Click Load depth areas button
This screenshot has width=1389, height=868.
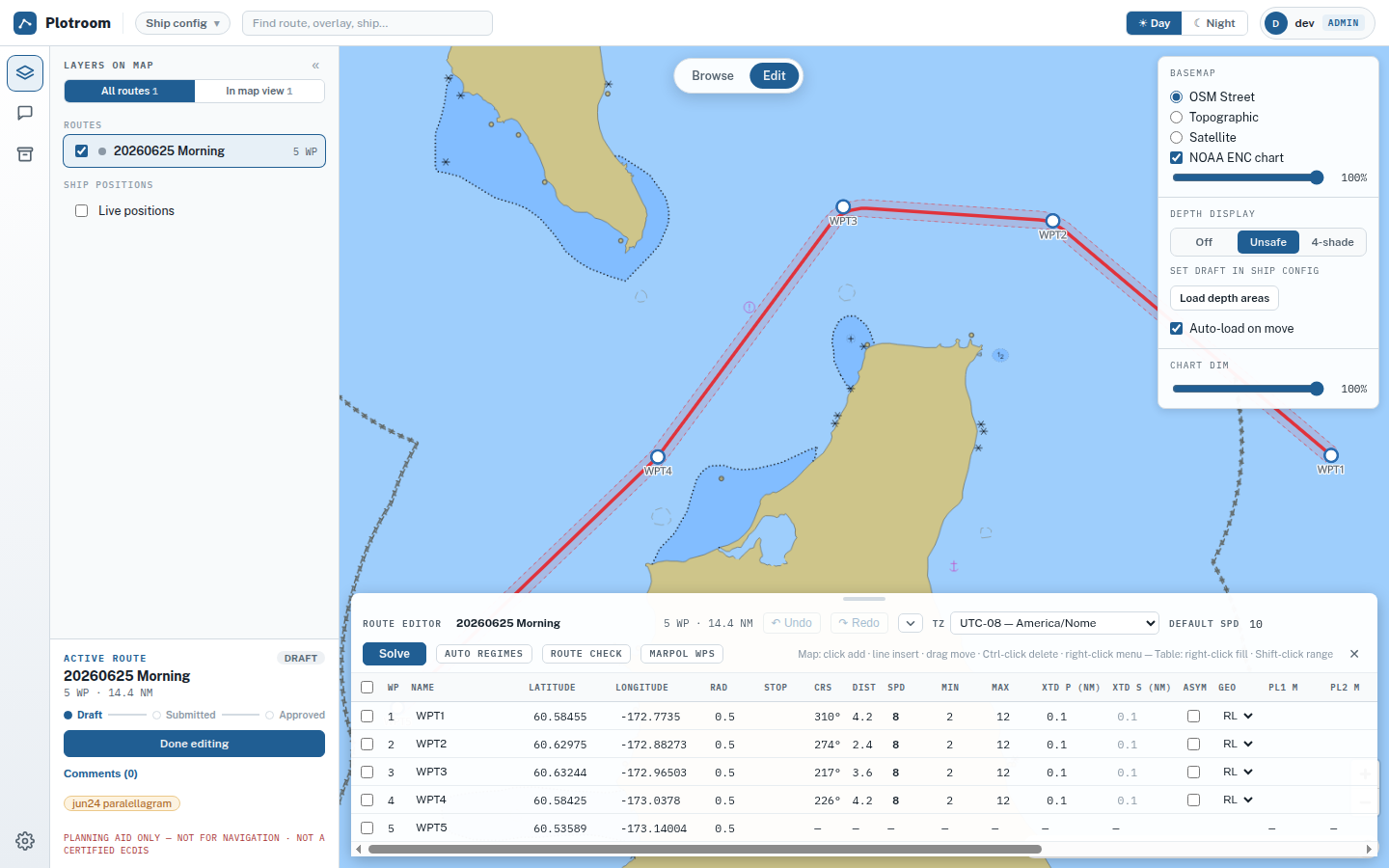1224,298
